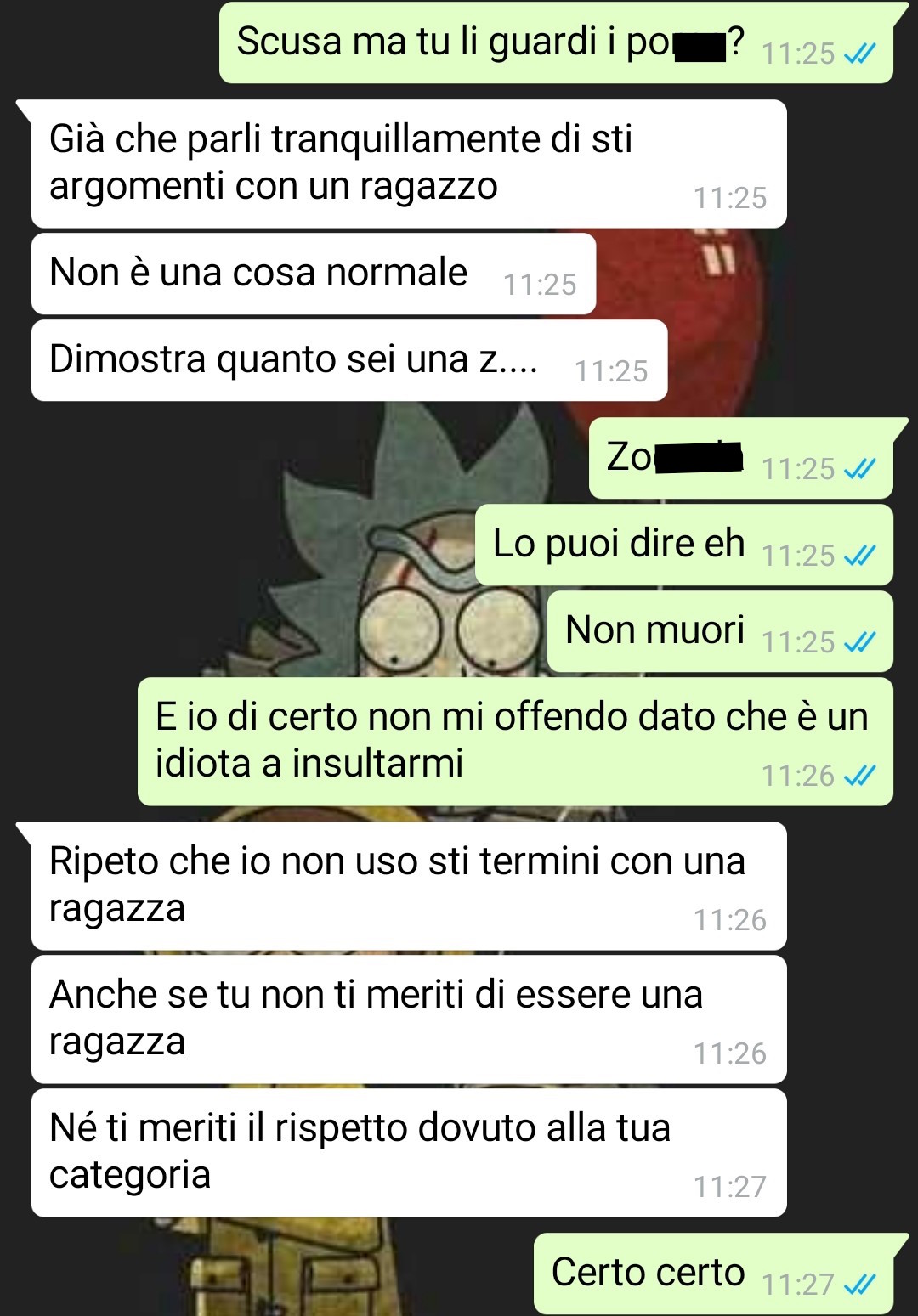Tap the double checkmark on 'Lo puoi dire eh'

(x=859, y=556)
